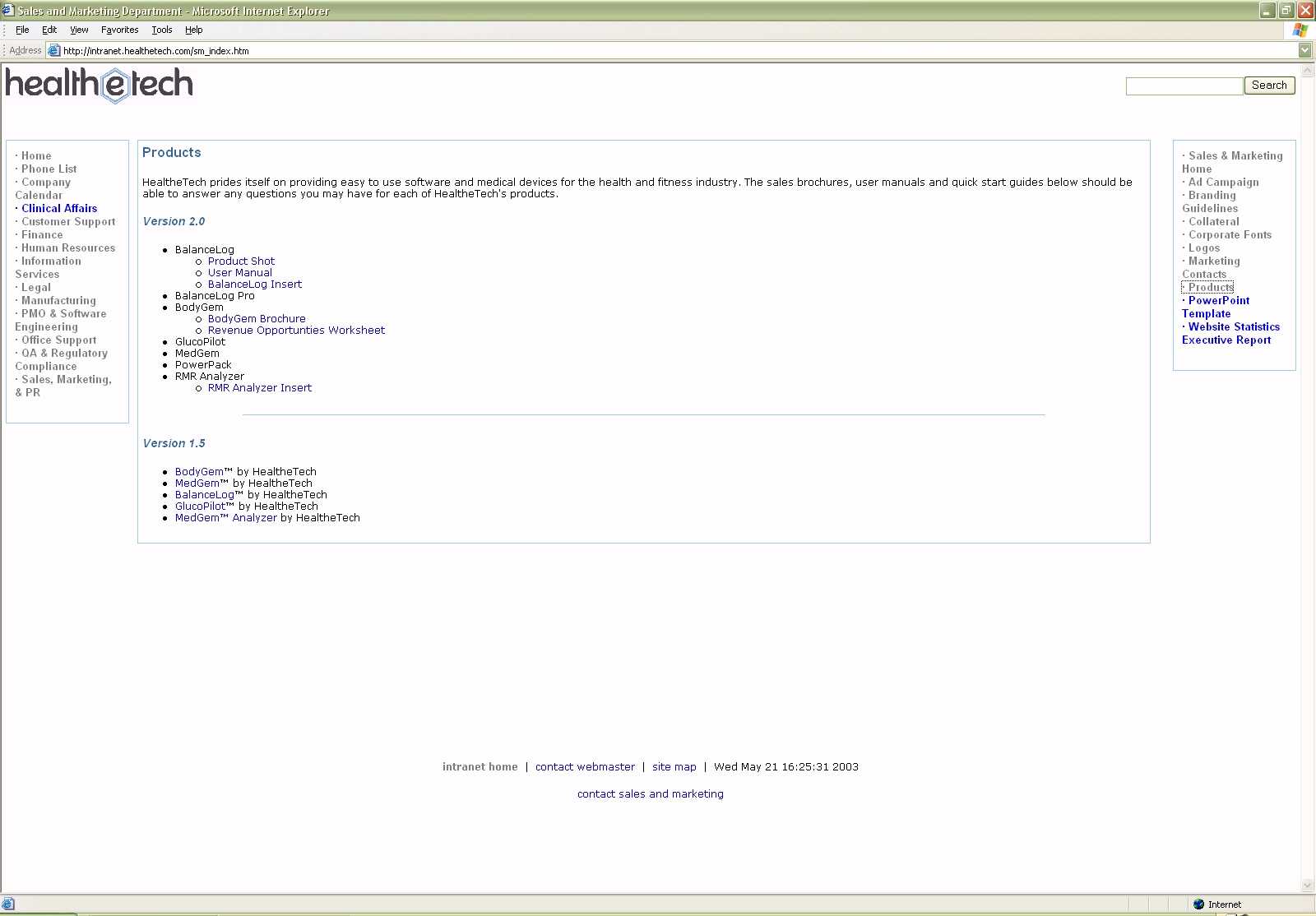
Task: Click the Internet zone globe icon
Action: 1198,904
